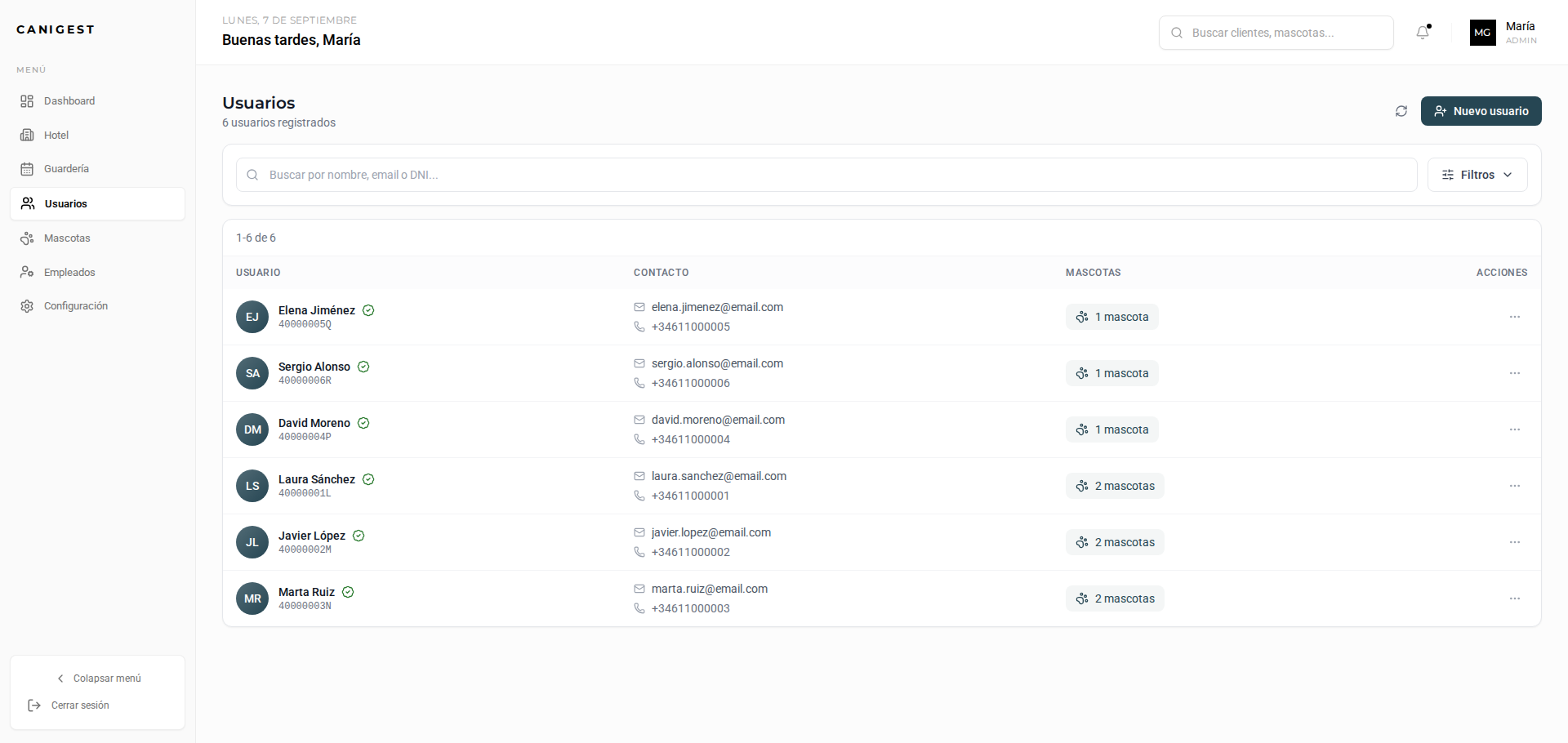Click the LS avatar of Laura Sánchez
This screenshot has height=743, width=1568.
click(x=252, y=486)
